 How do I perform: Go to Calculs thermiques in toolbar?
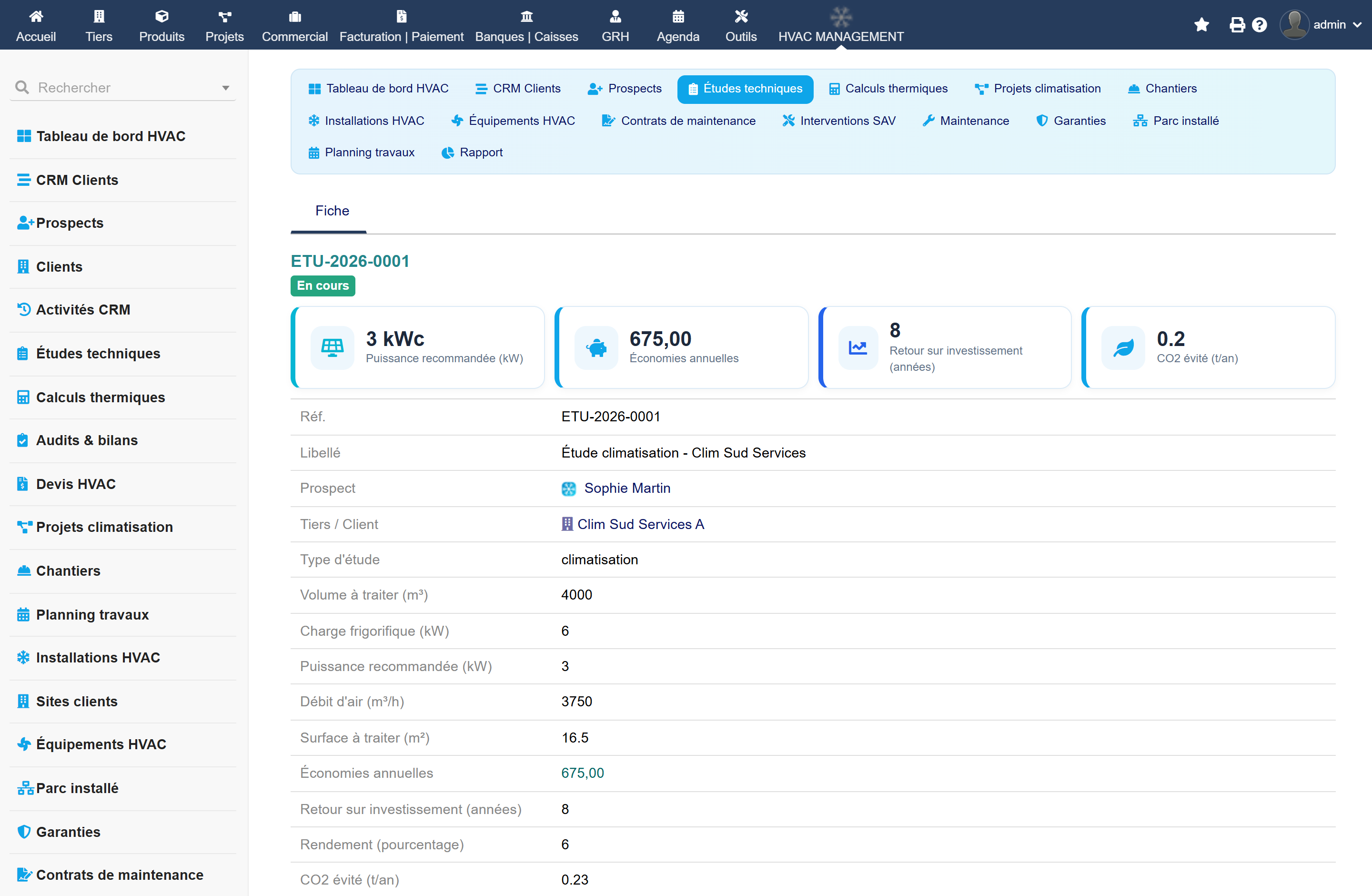(888, 89)
